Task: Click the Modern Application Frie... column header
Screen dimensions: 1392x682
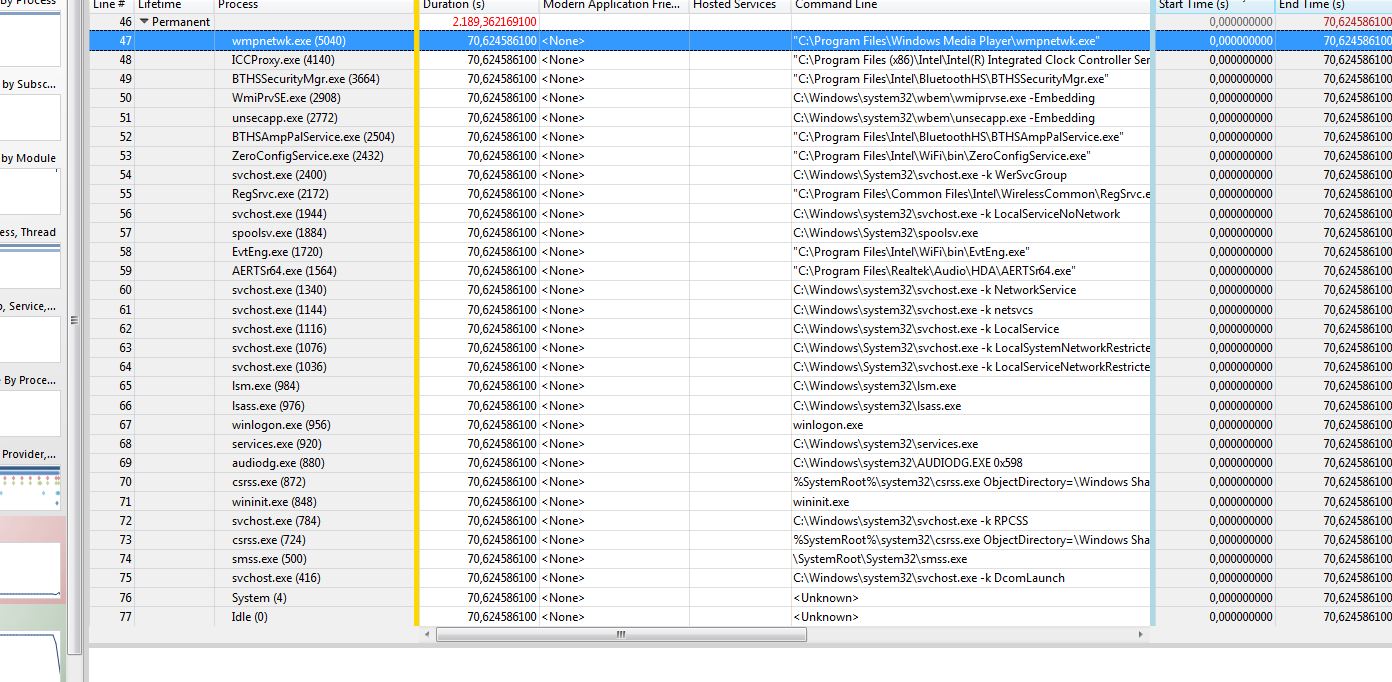Action: pyautogui.click(x=613, y=5)
